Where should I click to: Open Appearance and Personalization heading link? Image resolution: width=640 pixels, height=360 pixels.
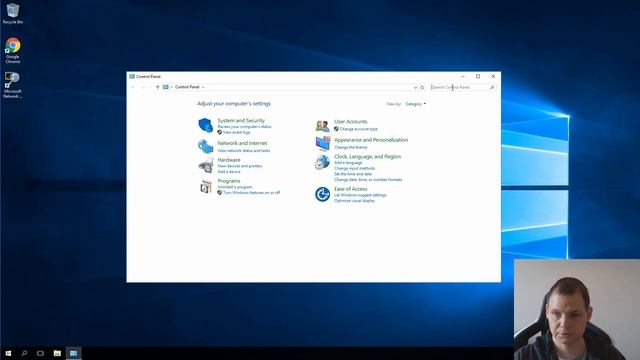point(371,140)
